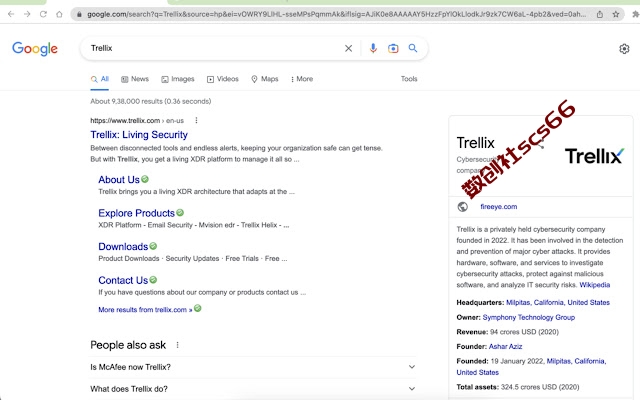The image size is (640, 400).
Task: Select the All results tab
Action: click(100, 79)
